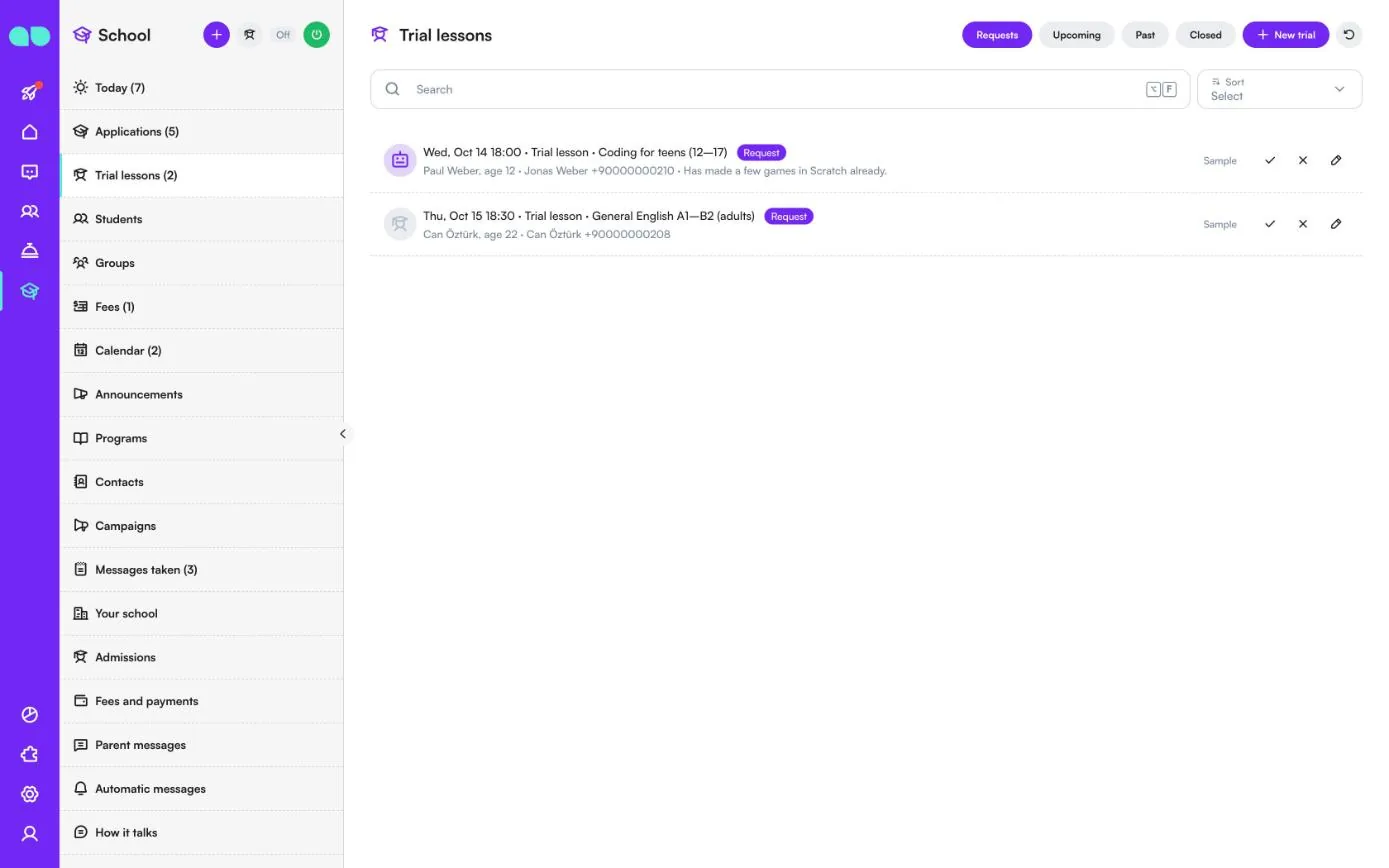The image size is (1389, 868).
Task: Click the Sample label on Can Öztürk row
Action: (x=1220, y=224)
